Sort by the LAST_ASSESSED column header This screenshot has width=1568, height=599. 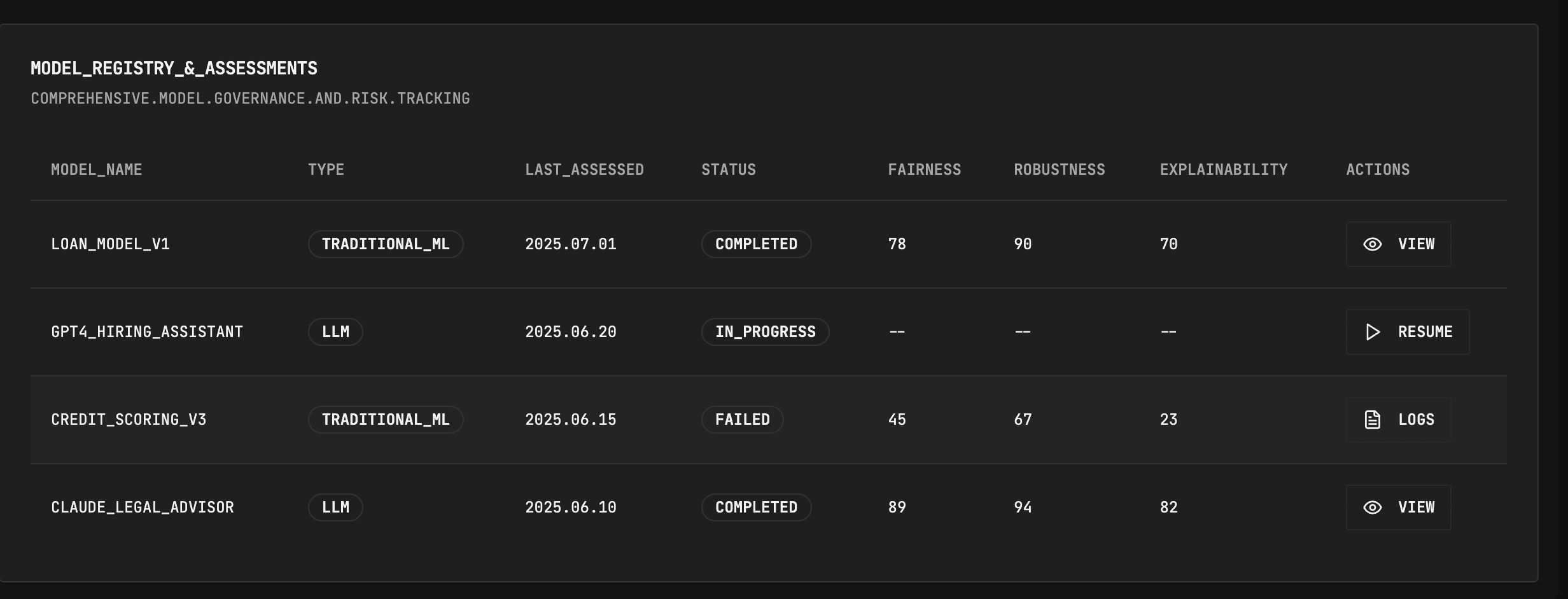pos(584,170)
